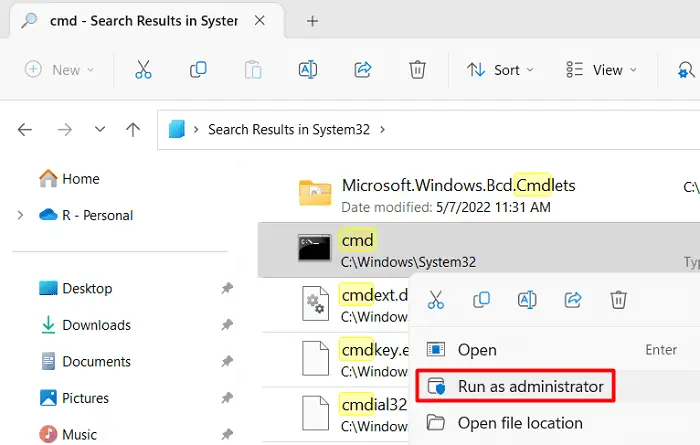Screen dimensions: 700x445
Task: Unpin Desktop using its pin icon
Action: tap(227, 288)
